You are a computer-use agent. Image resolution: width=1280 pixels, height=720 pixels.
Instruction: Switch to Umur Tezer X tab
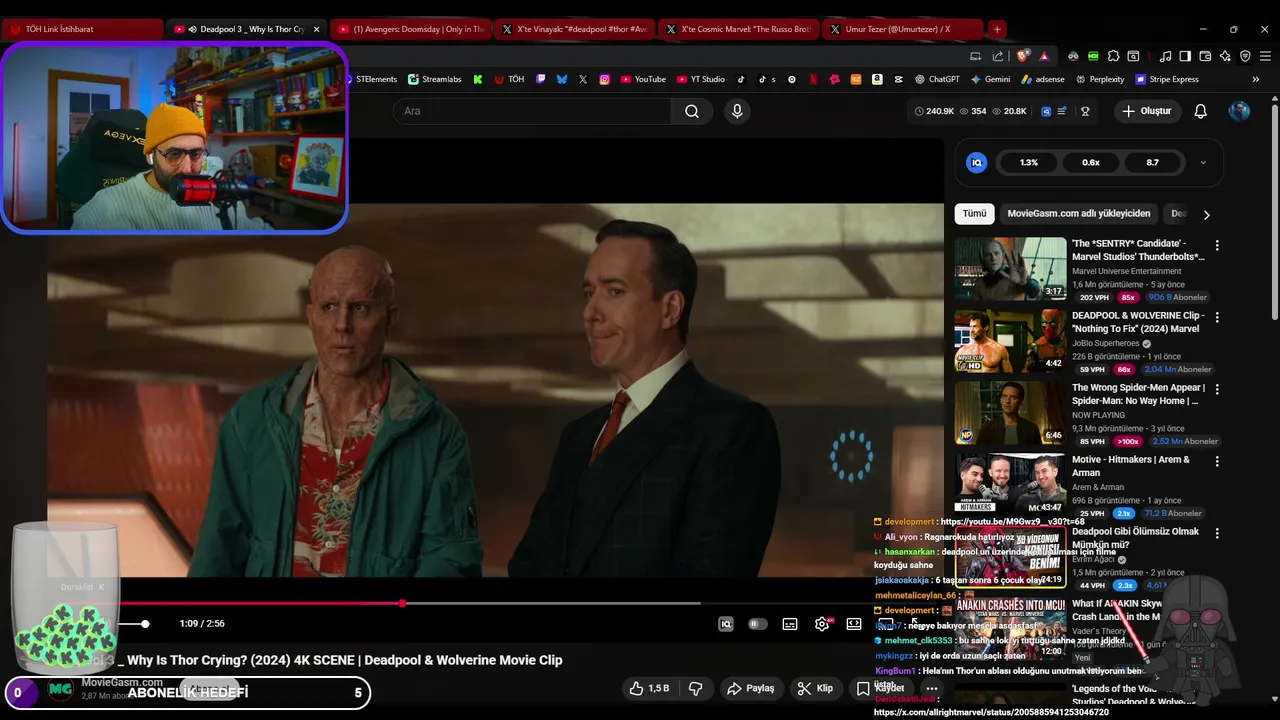pyautogui.click(x=903, y=29)
